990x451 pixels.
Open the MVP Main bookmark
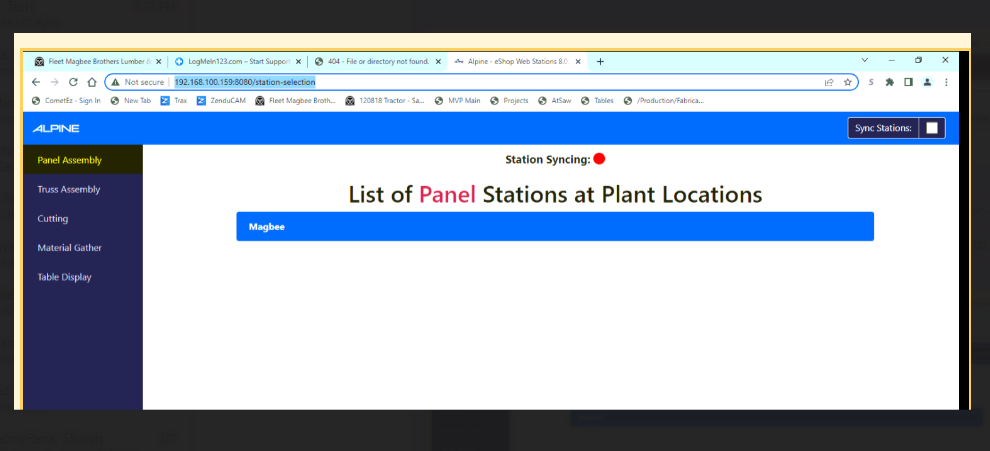click(458, 100)
